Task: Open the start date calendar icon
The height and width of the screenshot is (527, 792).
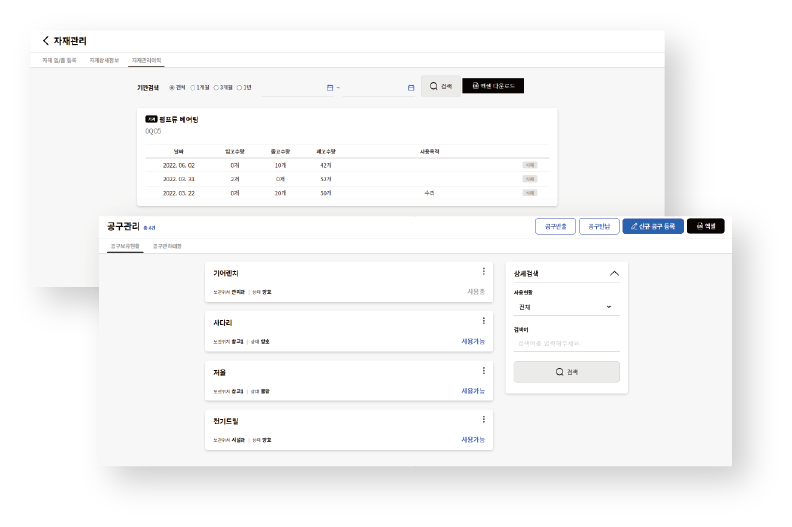Action: click(x=330, y=87)
